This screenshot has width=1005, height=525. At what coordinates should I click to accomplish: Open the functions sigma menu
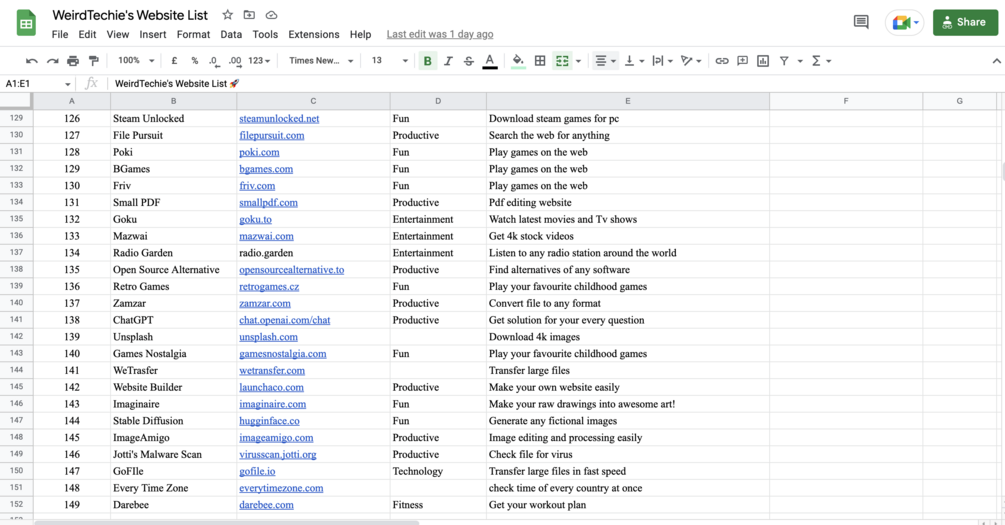coord(821,61)
